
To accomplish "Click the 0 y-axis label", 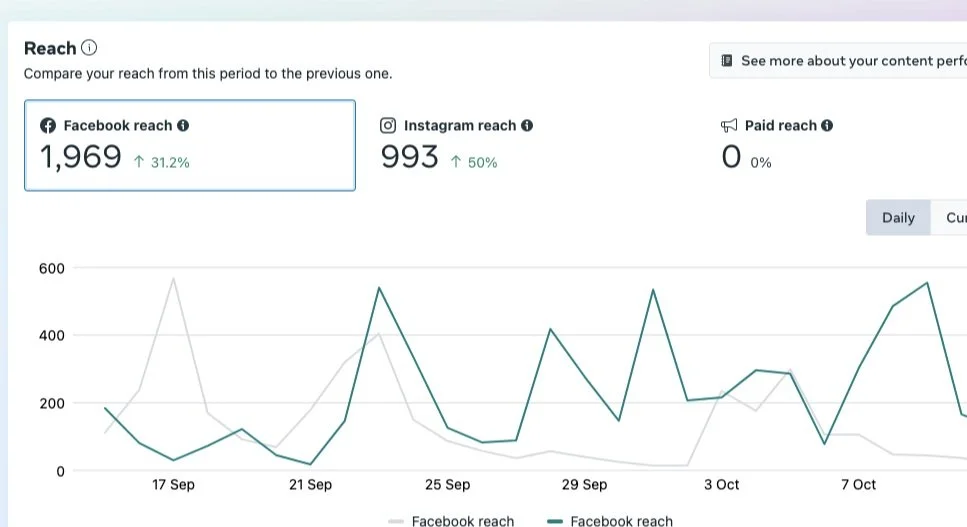I will (60, 471).
